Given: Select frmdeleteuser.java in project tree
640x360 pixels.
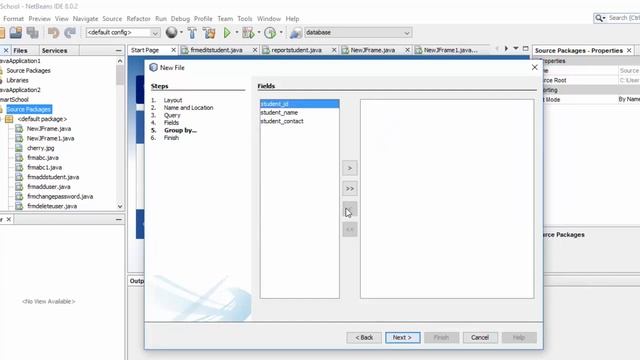Looking at the screenshot, I should (52, 206).
